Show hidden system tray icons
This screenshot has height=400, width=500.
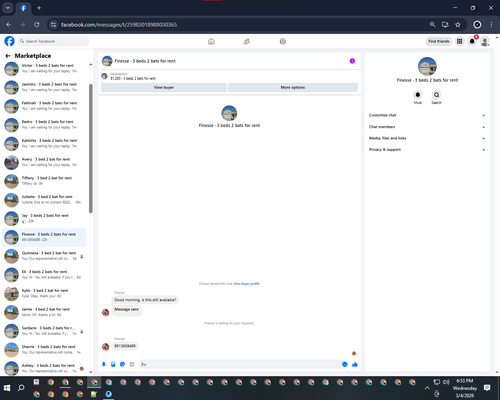[x=427, y=388]
